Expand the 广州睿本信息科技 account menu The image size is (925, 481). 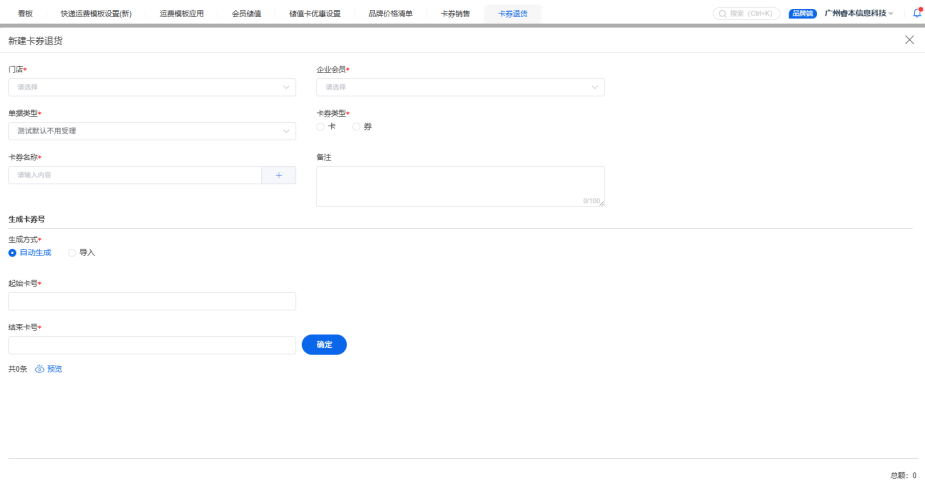(858, 13)
